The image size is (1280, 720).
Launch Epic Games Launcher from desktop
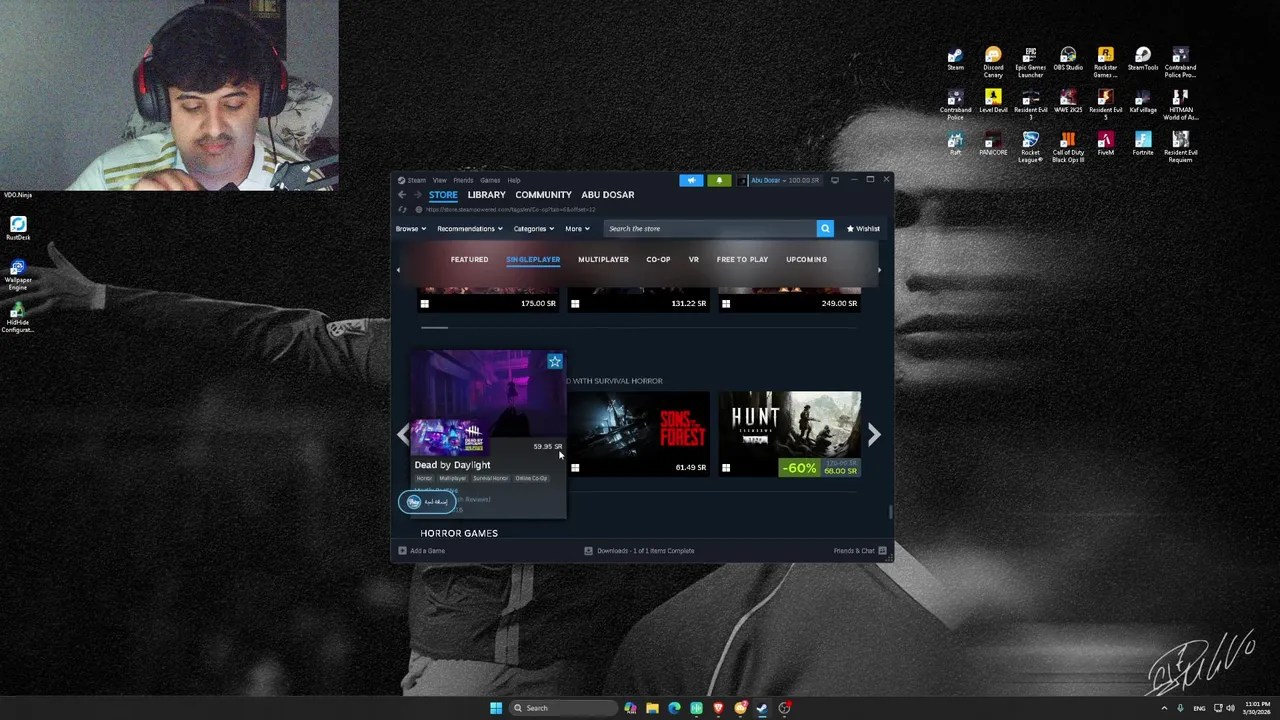pyautogui.click(x=1030, y=62)
